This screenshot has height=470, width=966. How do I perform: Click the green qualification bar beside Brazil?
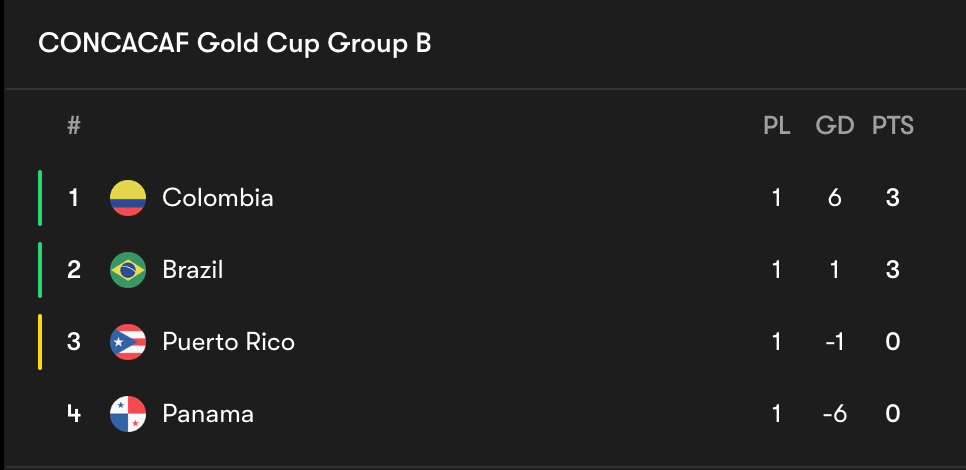coord(40,270)
